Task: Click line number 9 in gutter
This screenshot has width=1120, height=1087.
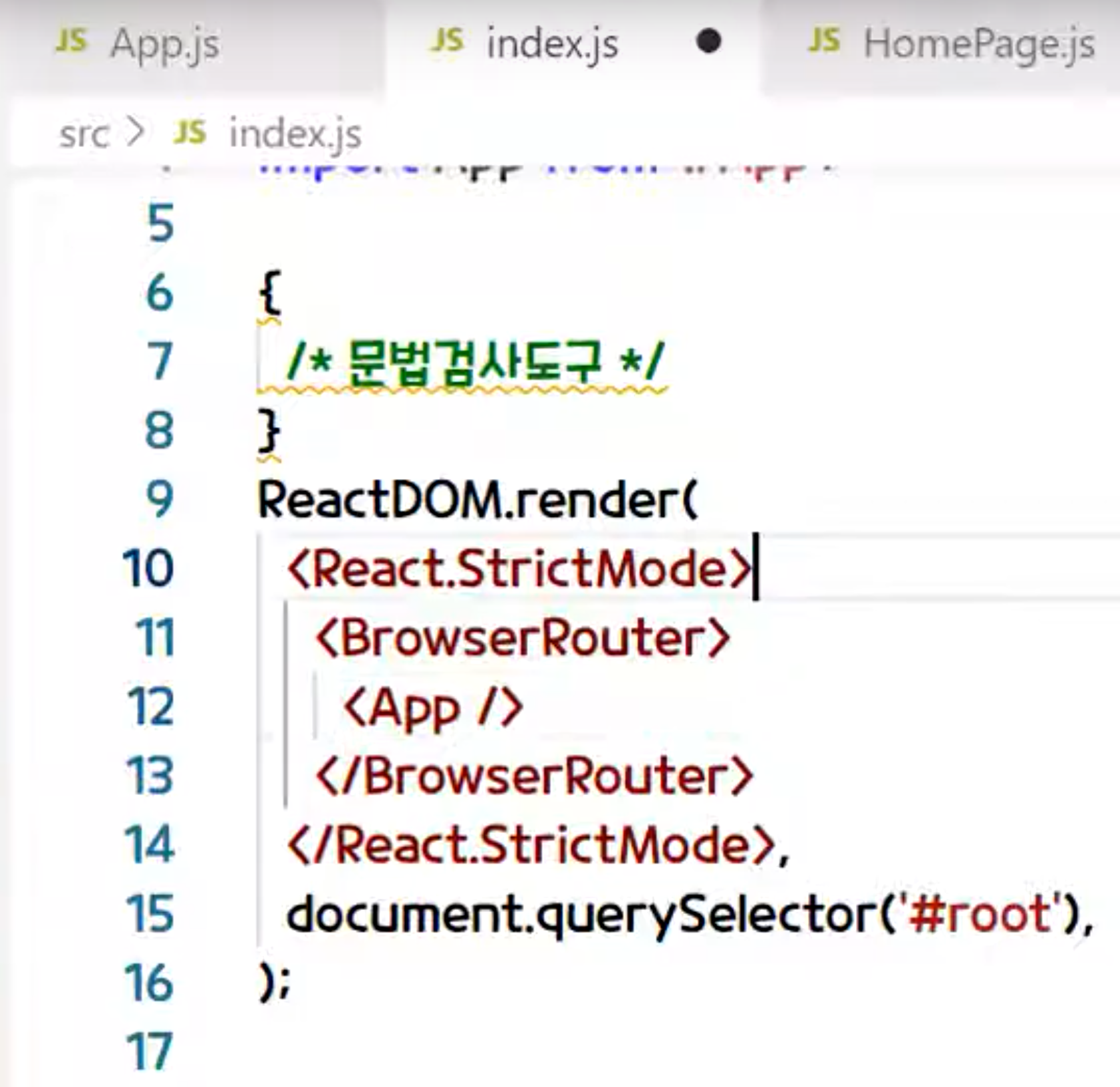Action: 160,500
